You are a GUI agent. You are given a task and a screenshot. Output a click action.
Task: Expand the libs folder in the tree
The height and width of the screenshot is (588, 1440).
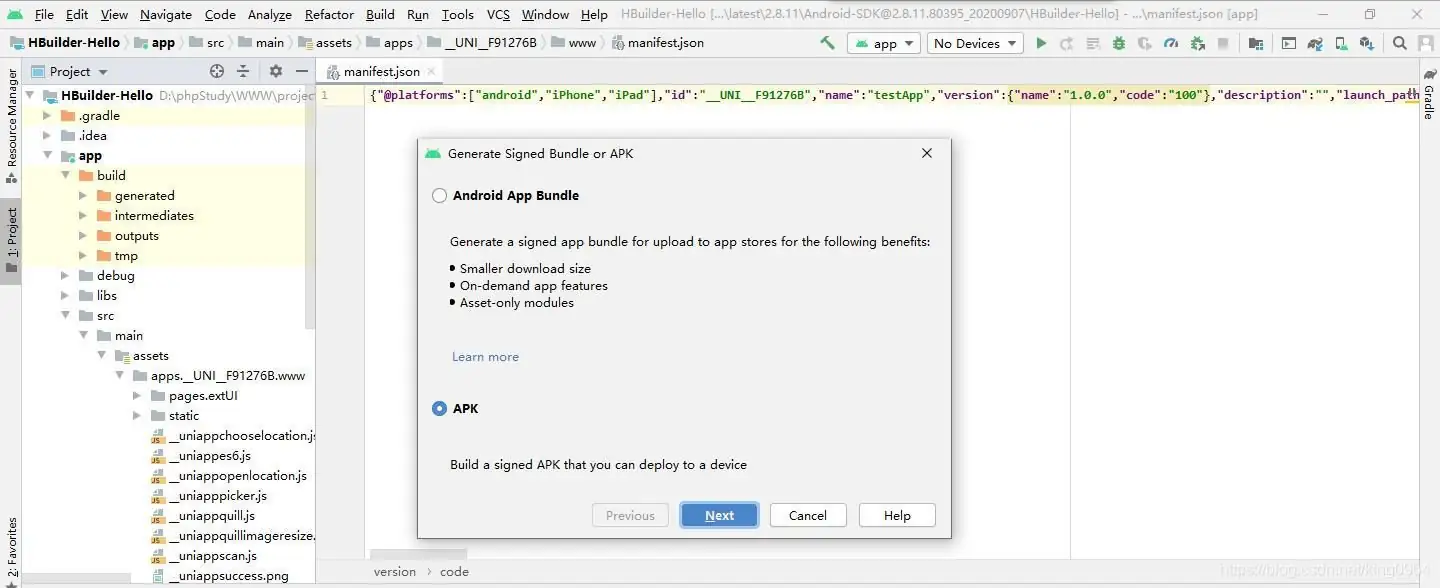pyautogui.click(x=64, y=295)
